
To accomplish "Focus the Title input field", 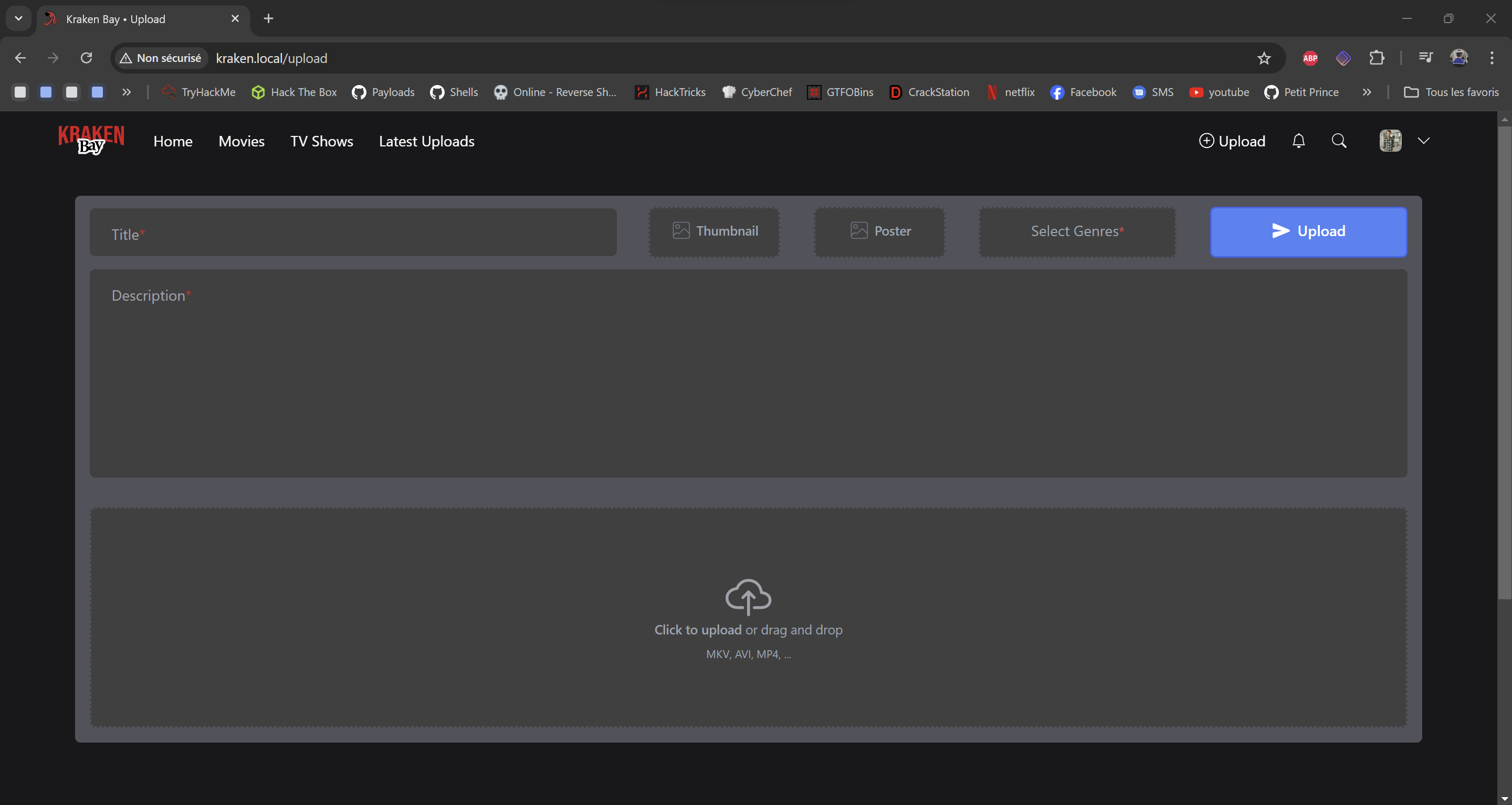I will pos(353,234).
